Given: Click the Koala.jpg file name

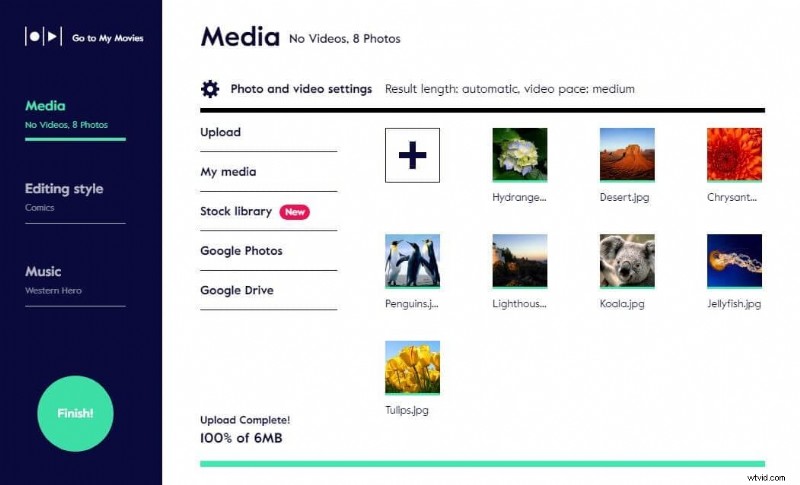Looking at the screenshot, I should [x=622, y=304].
